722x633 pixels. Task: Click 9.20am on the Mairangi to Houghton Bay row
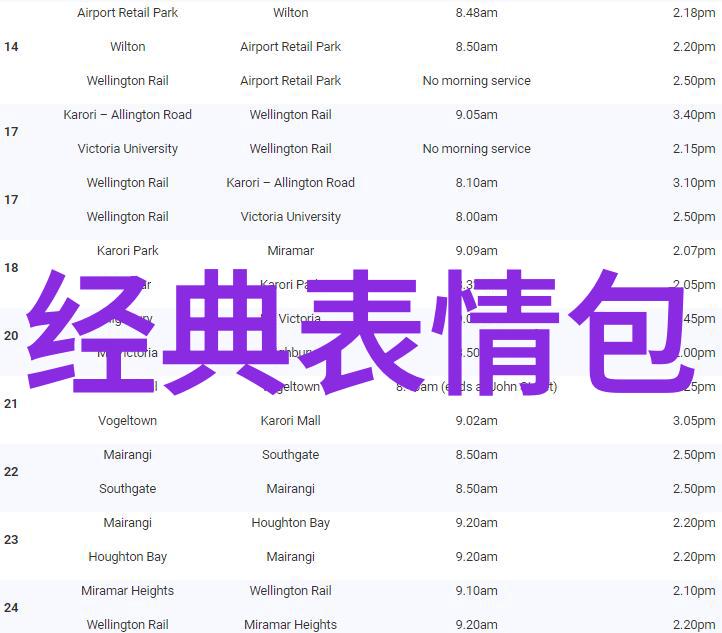tap(477, 523)
